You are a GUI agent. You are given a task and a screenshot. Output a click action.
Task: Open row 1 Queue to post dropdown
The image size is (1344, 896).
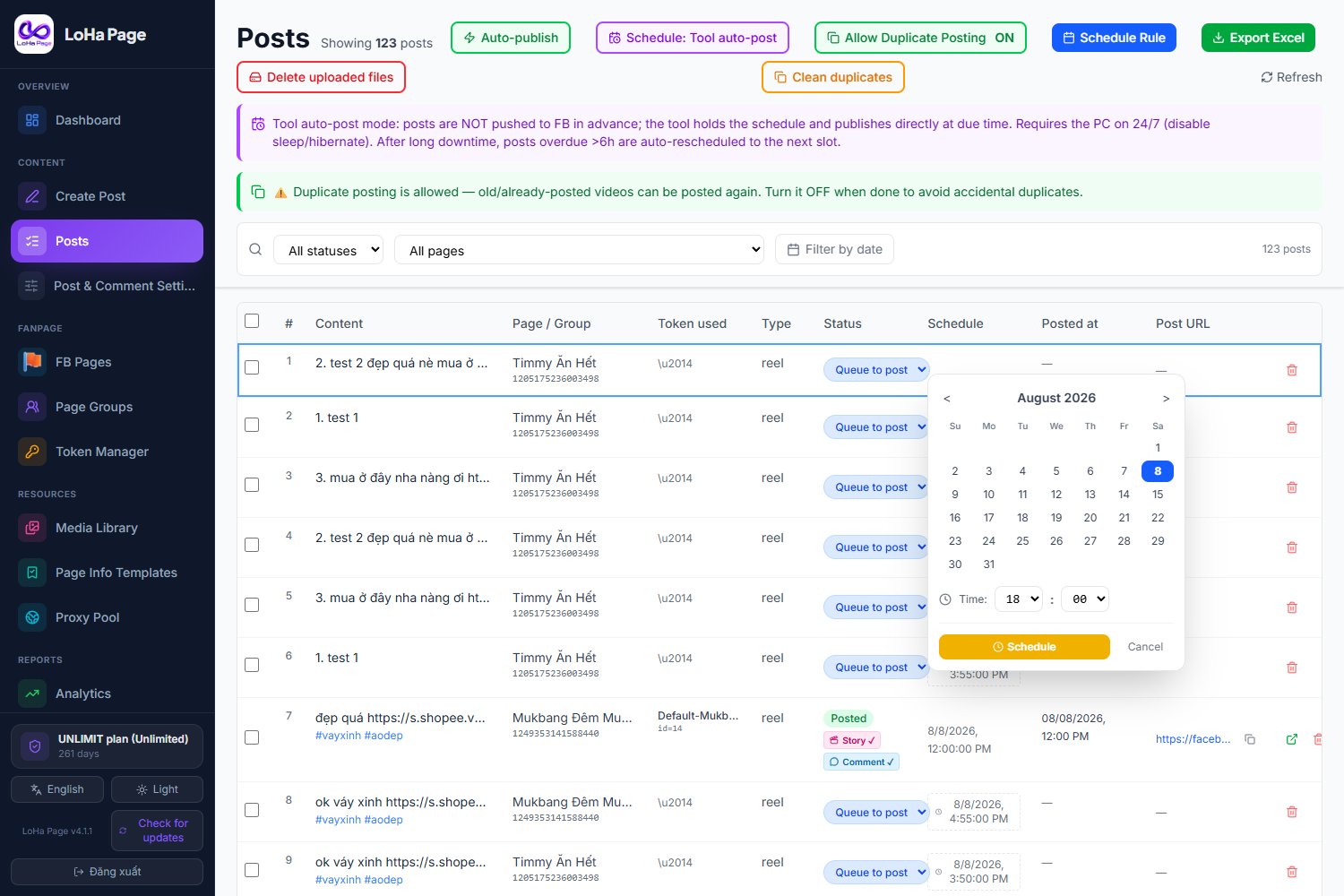click(x=876, y=369)
